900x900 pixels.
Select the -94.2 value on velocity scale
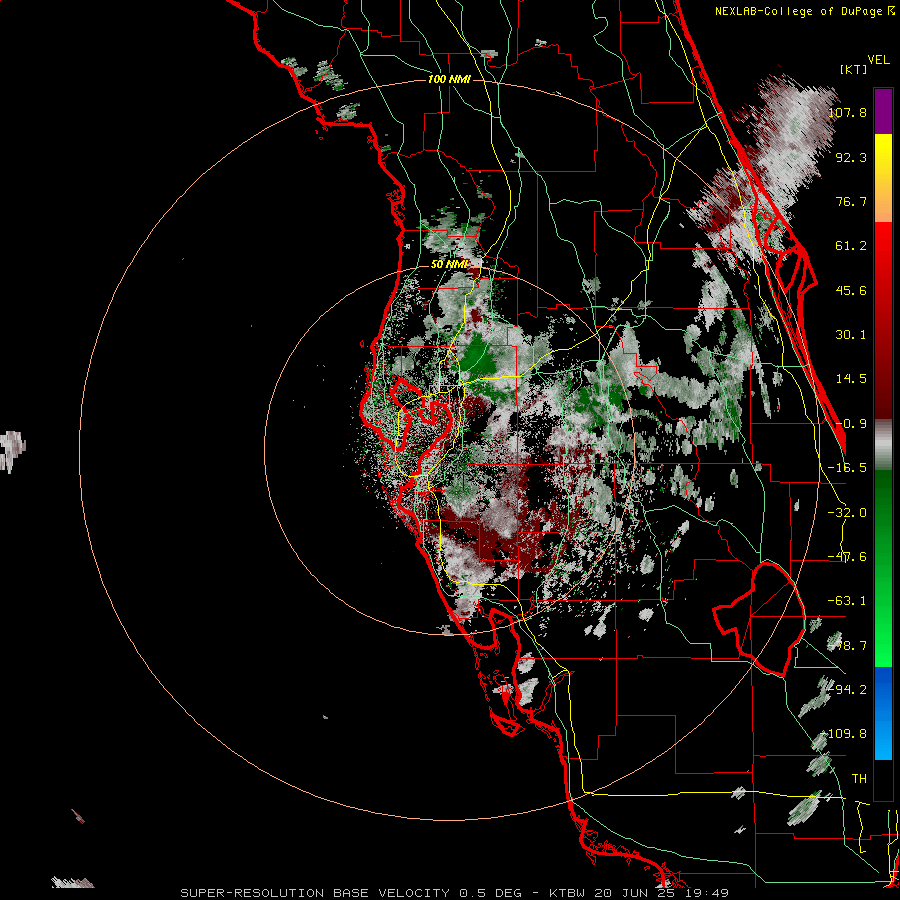tap(847, 689)
